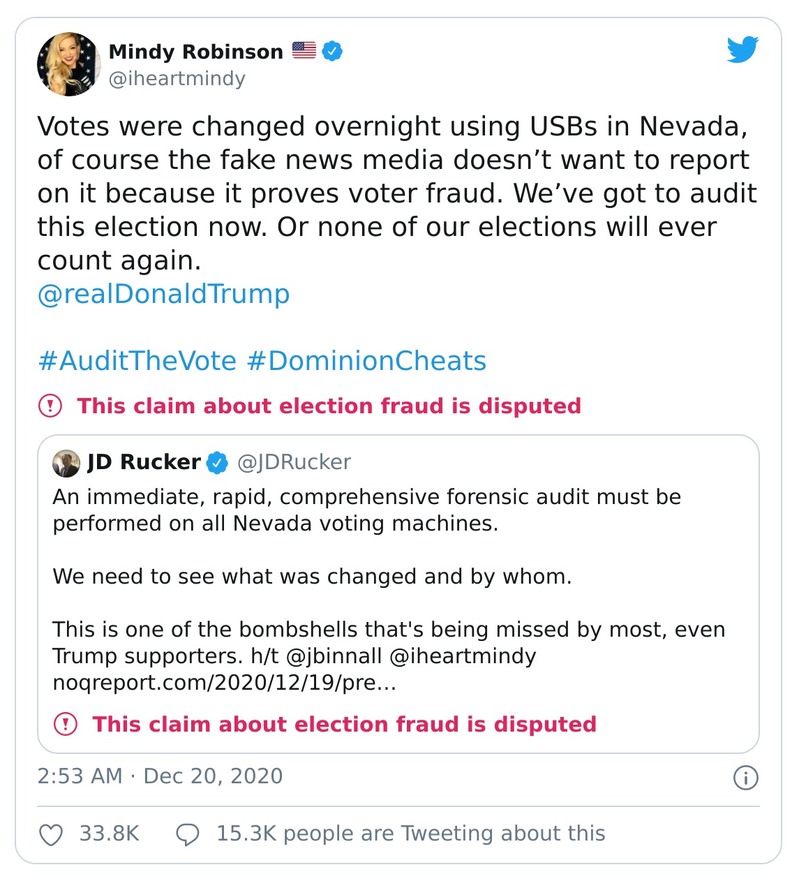Click JD Rucker's verified badge
Viewport: 799px width, 888px height.
(217, 462)
